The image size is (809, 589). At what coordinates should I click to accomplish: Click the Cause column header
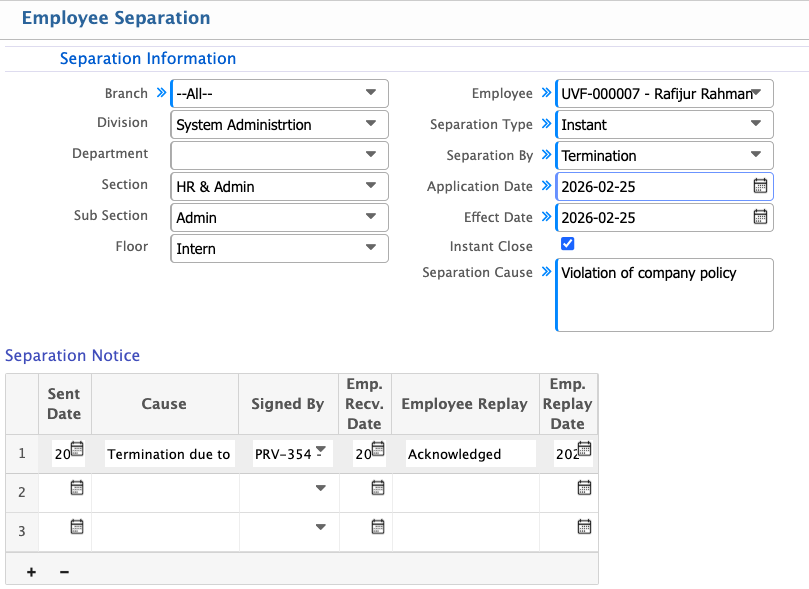point(164,404)
